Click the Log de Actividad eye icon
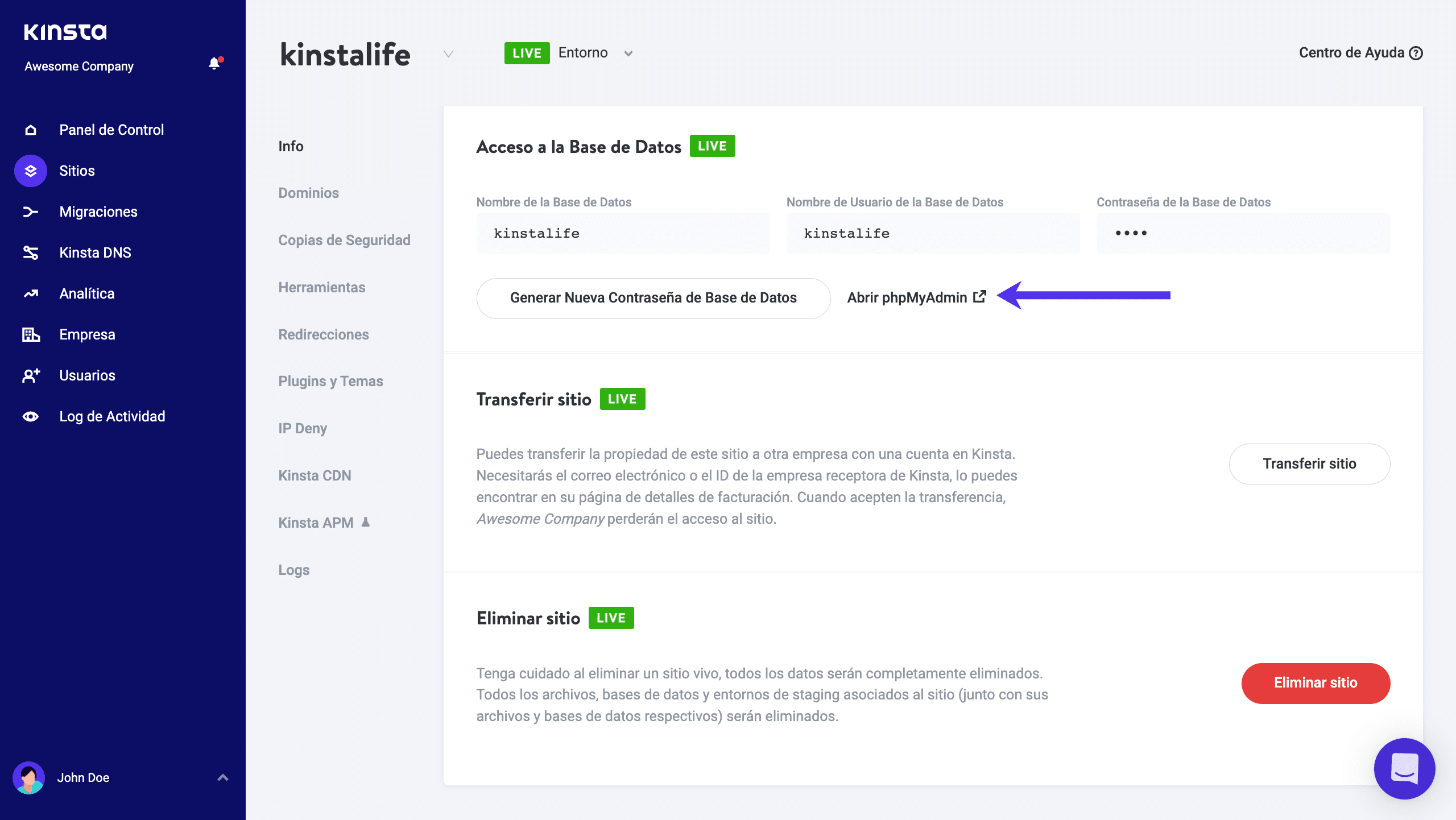The width and height of the screenshot is (1456, 820). [31, 416]
